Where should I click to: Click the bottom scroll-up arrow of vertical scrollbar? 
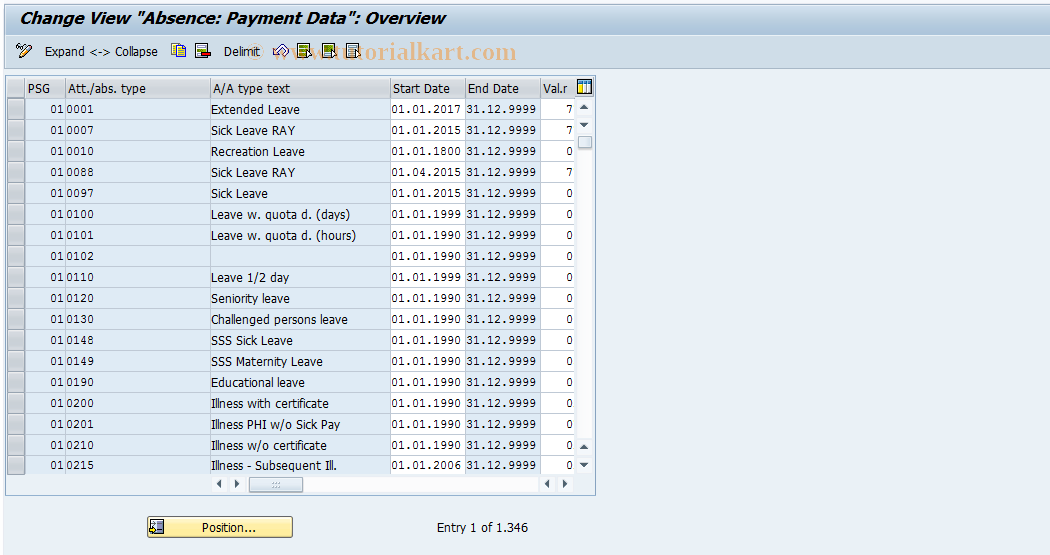click(x=584, y=447)
